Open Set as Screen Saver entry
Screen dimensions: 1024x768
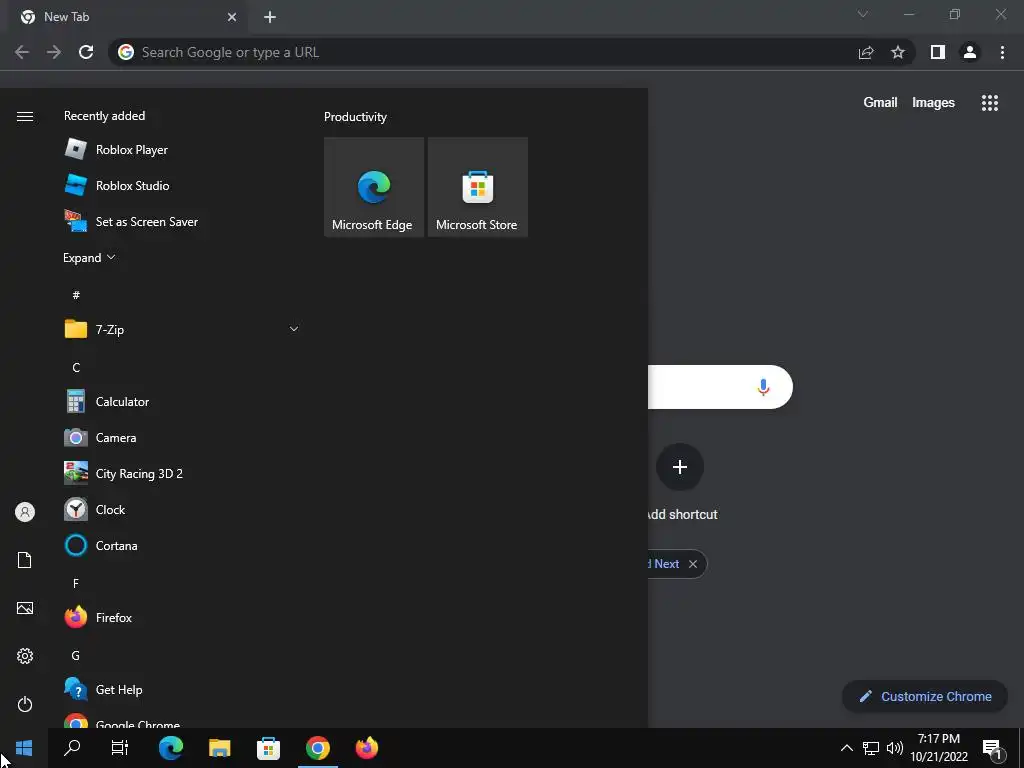(x=182, y=221)
